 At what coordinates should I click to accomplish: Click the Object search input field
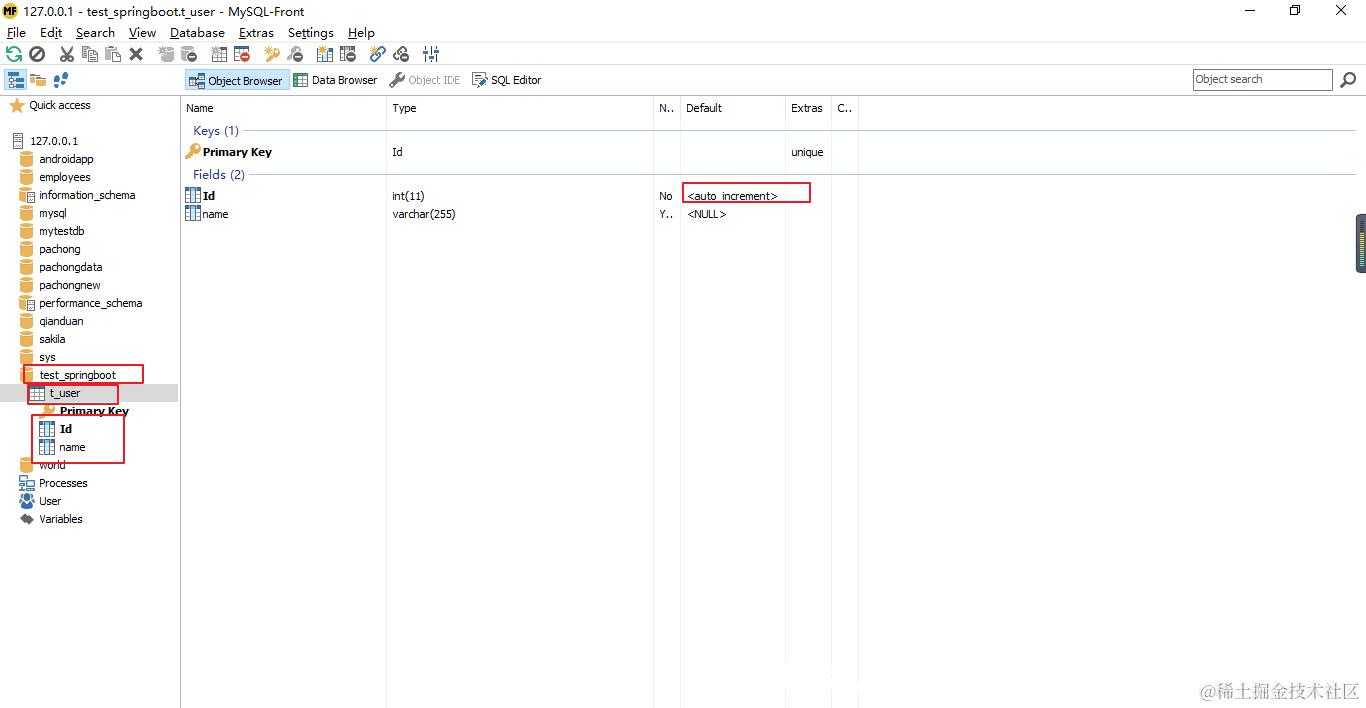coord(1263,80)
